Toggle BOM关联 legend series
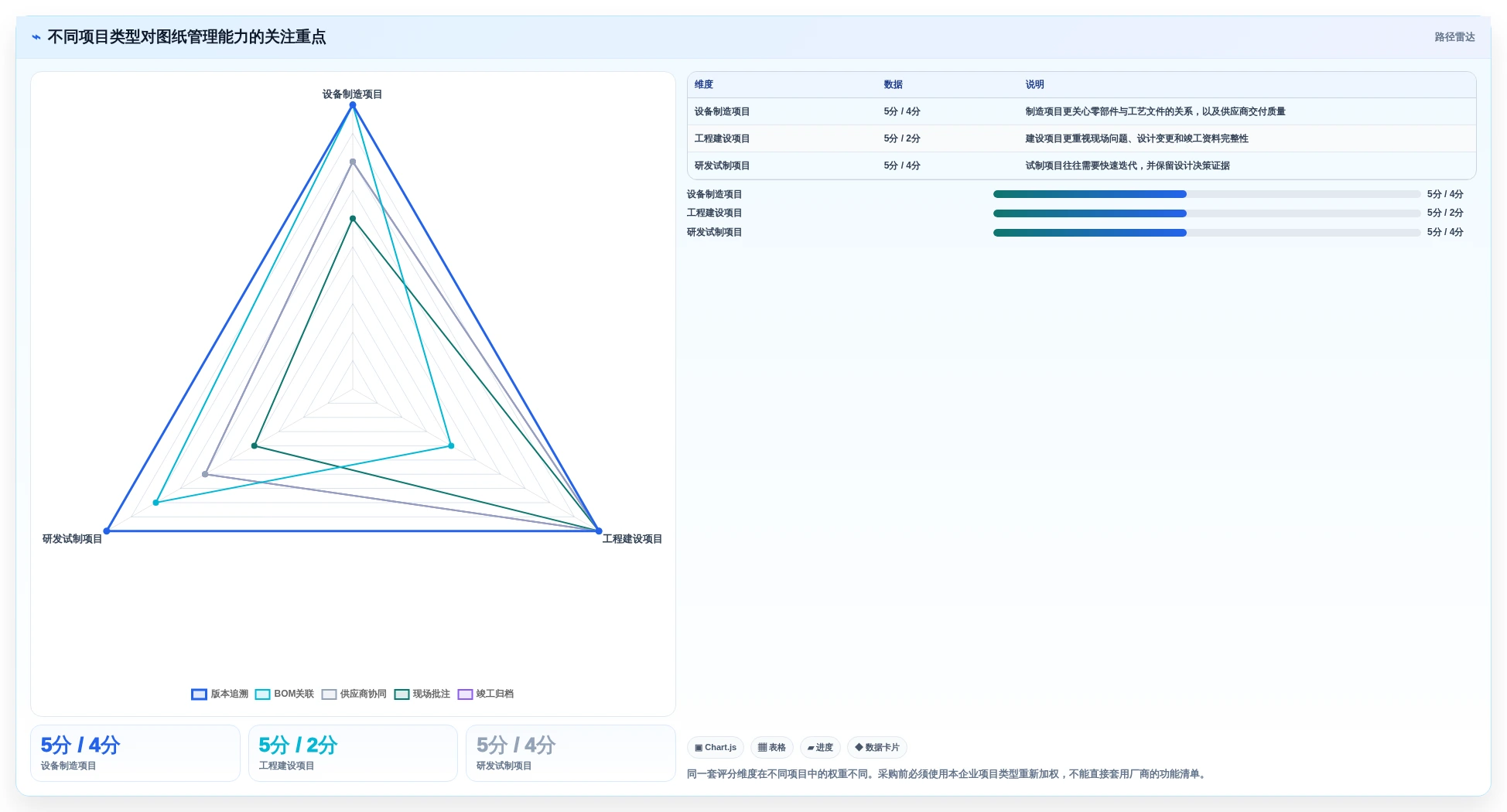 [x=285, y=694]
